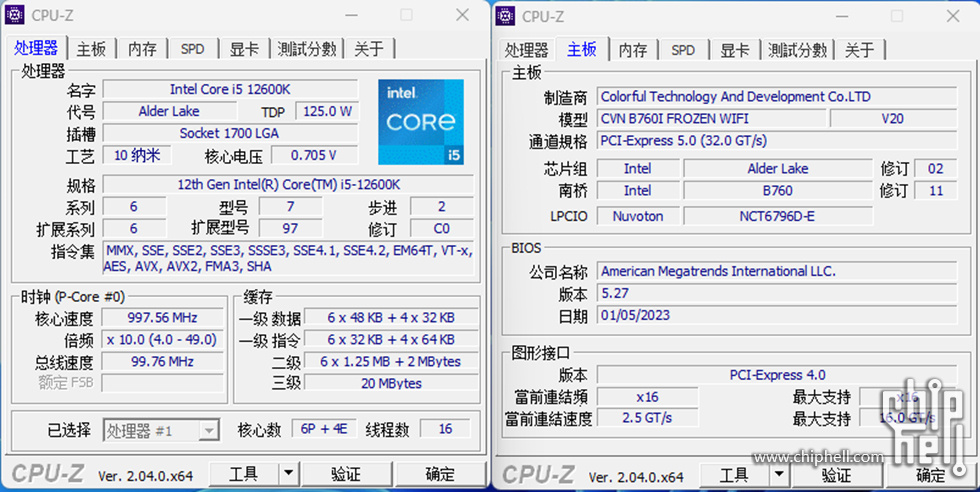Select the 处理器 tab in the left window
This screenshot has height=492, width=980.
pos(36,48)
